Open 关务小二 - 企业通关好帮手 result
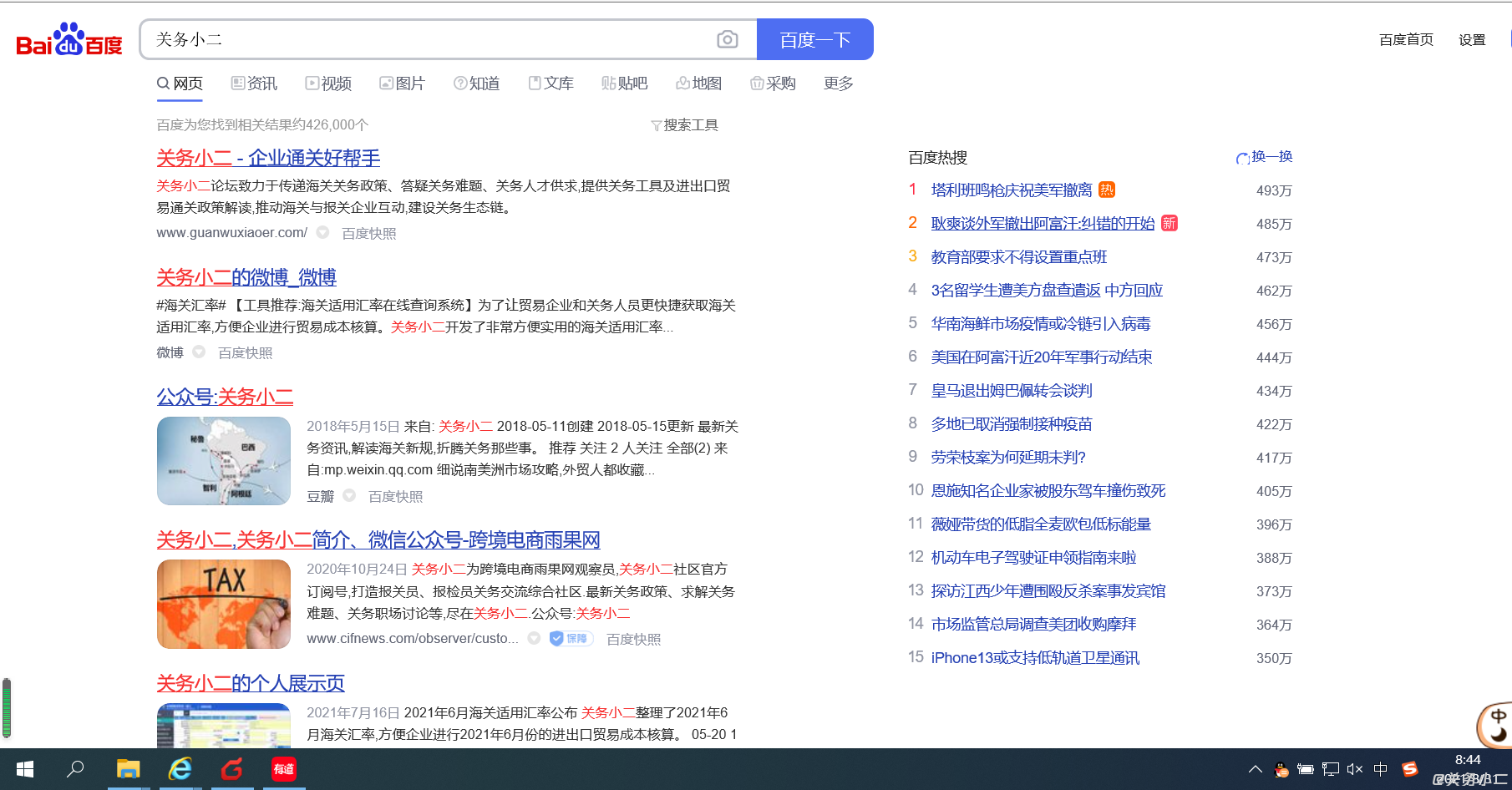 point(268,158)
